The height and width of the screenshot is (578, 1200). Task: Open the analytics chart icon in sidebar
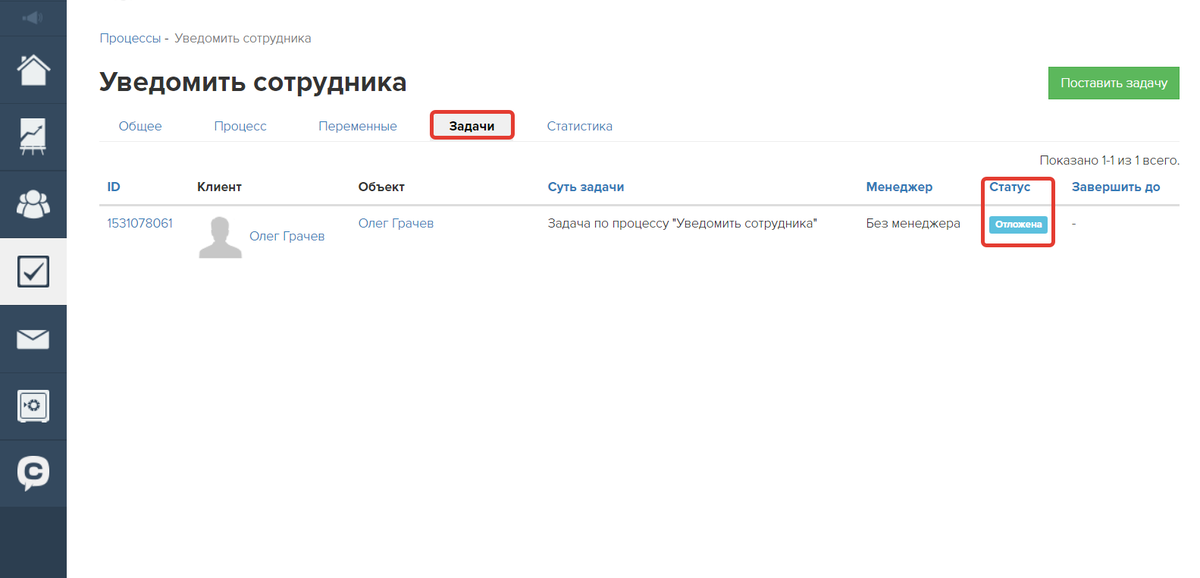33,137
